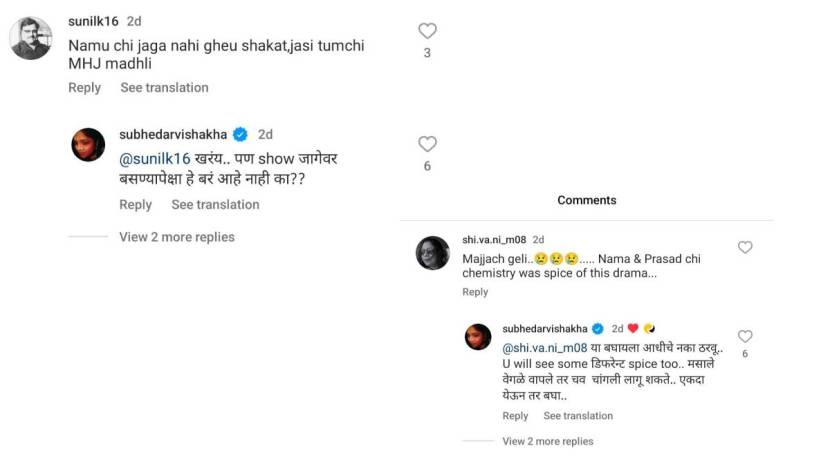Like subhedarvishakha's reply to shi.va.ni_m08
The width and height of the screenshot is (830, 466).
(745, 336)
